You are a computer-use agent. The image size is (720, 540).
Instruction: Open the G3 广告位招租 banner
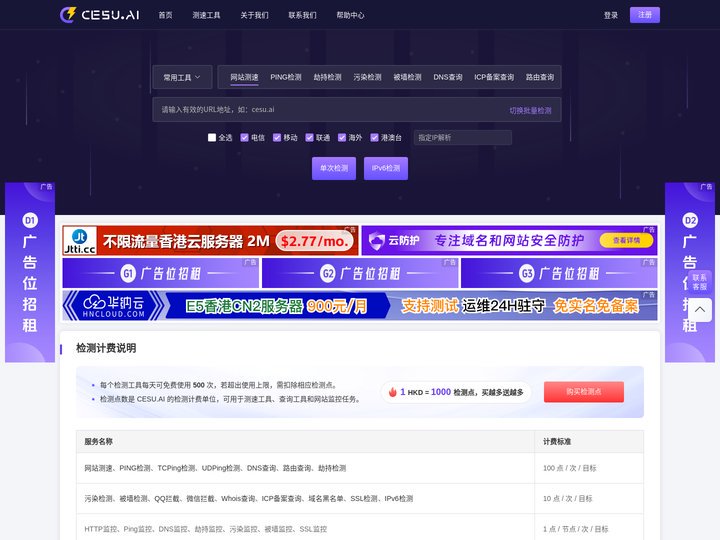(559, 273)
